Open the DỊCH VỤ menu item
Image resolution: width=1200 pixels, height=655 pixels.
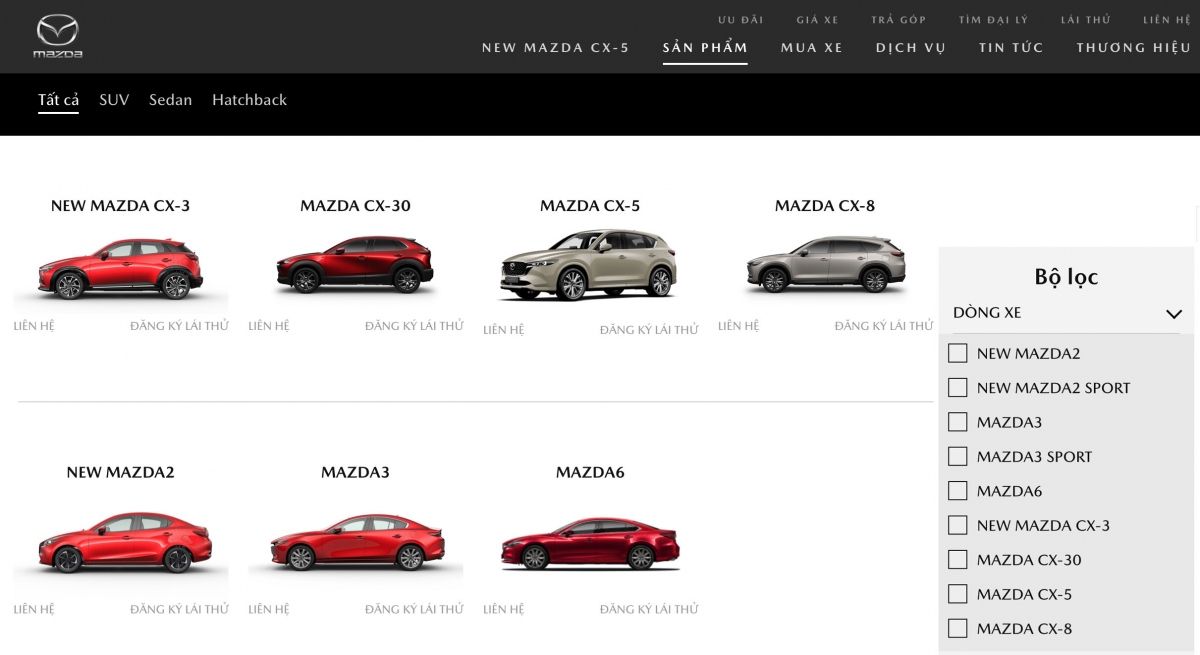click(910, 47)
